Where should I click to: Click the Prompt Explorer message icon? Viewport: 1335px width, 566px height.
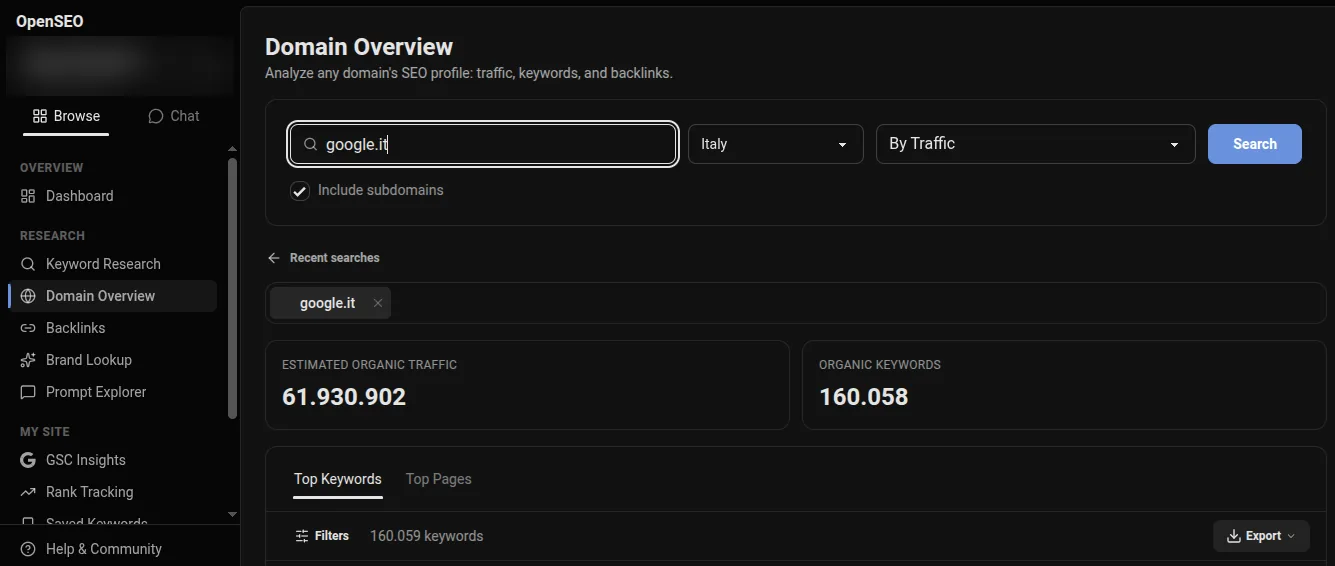28,392
